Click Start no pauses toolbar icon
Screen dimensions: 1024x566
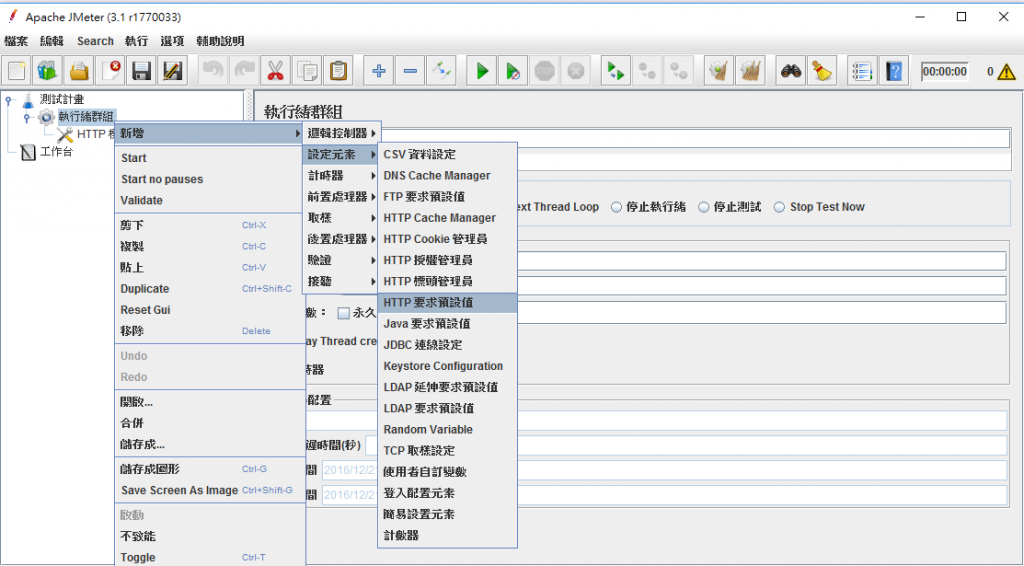pyautogui.click(x=513, y=71)
